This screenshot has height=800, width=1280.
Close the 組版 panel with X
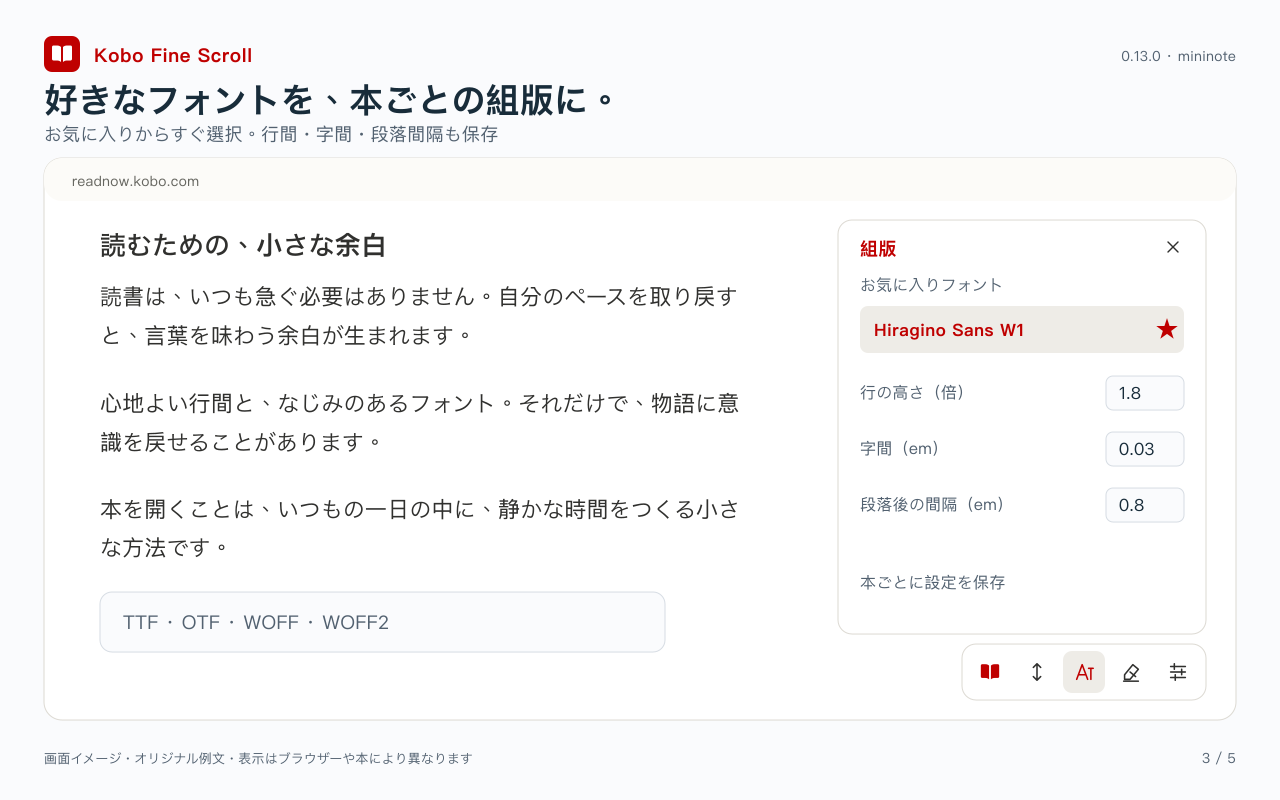(1173, 247)
